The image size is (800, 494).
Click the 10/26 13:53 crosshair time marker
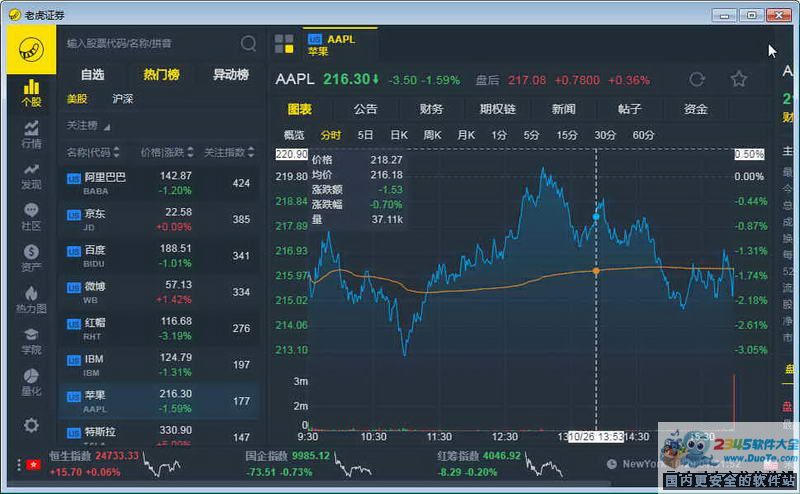(x=595, y=437)
